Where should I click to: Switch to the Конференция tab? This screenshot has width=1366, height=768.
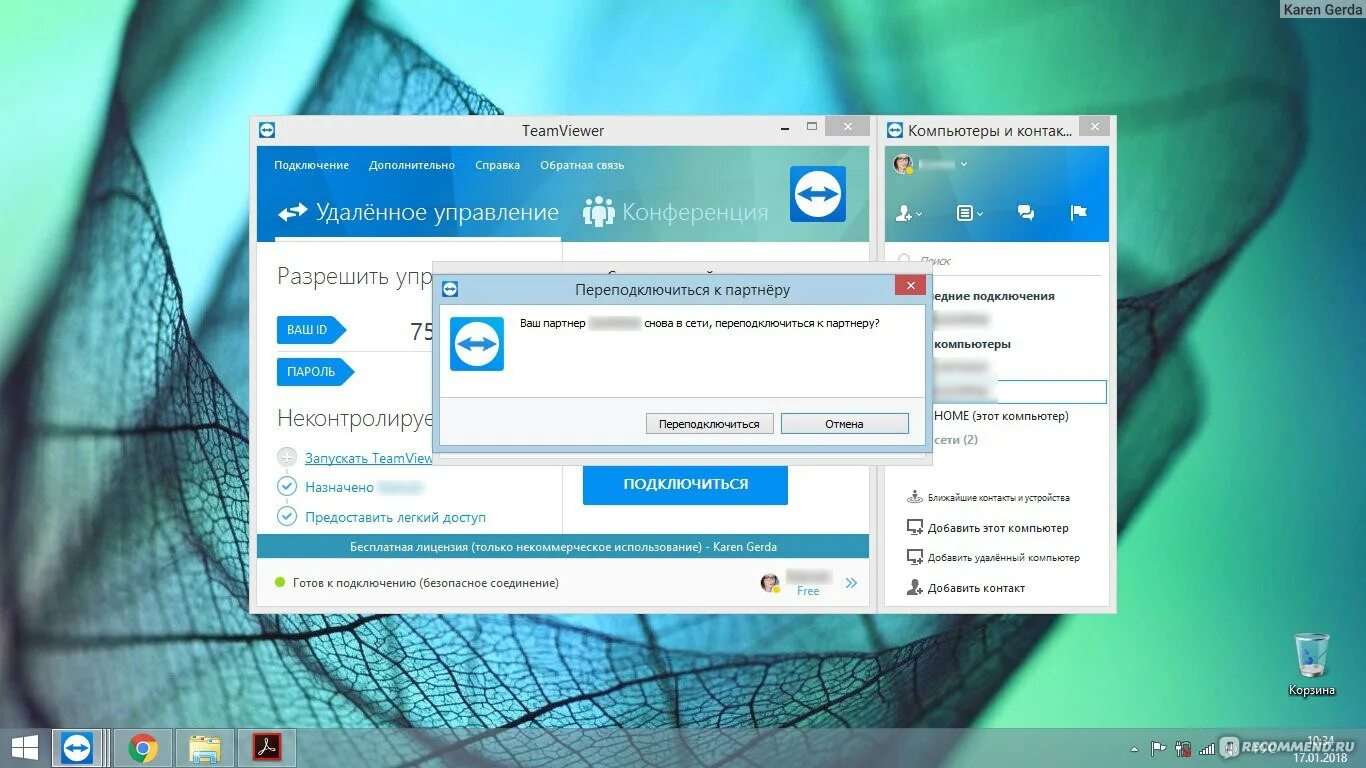tap(677, 212)
